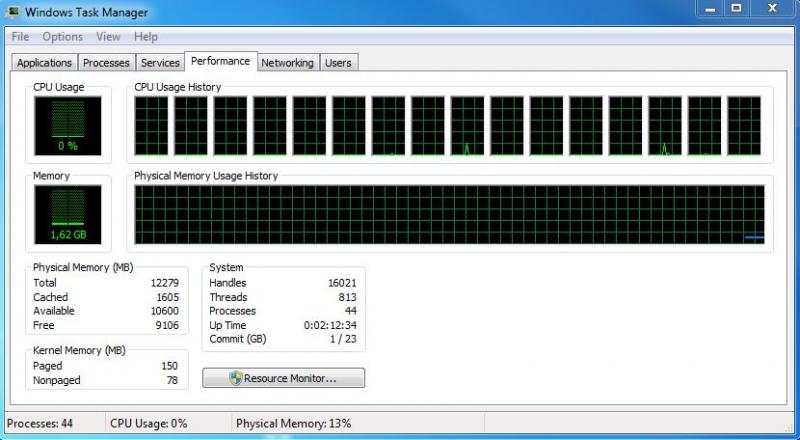Click the Kernel Memory (MB) group label
Screen dimensions: 800x440
[x=79, y=351]
